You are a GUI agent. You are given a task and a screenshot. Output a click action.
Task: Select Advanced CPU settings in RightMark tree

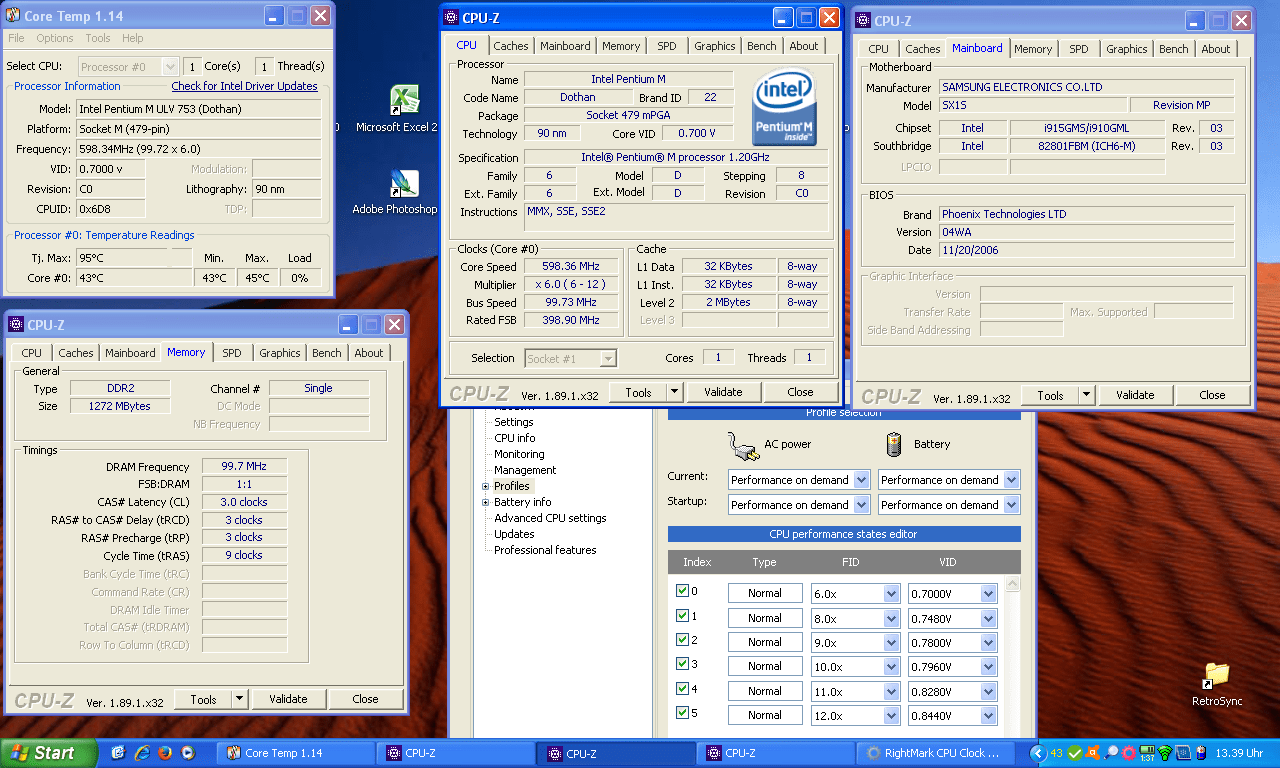coord(550,518)
